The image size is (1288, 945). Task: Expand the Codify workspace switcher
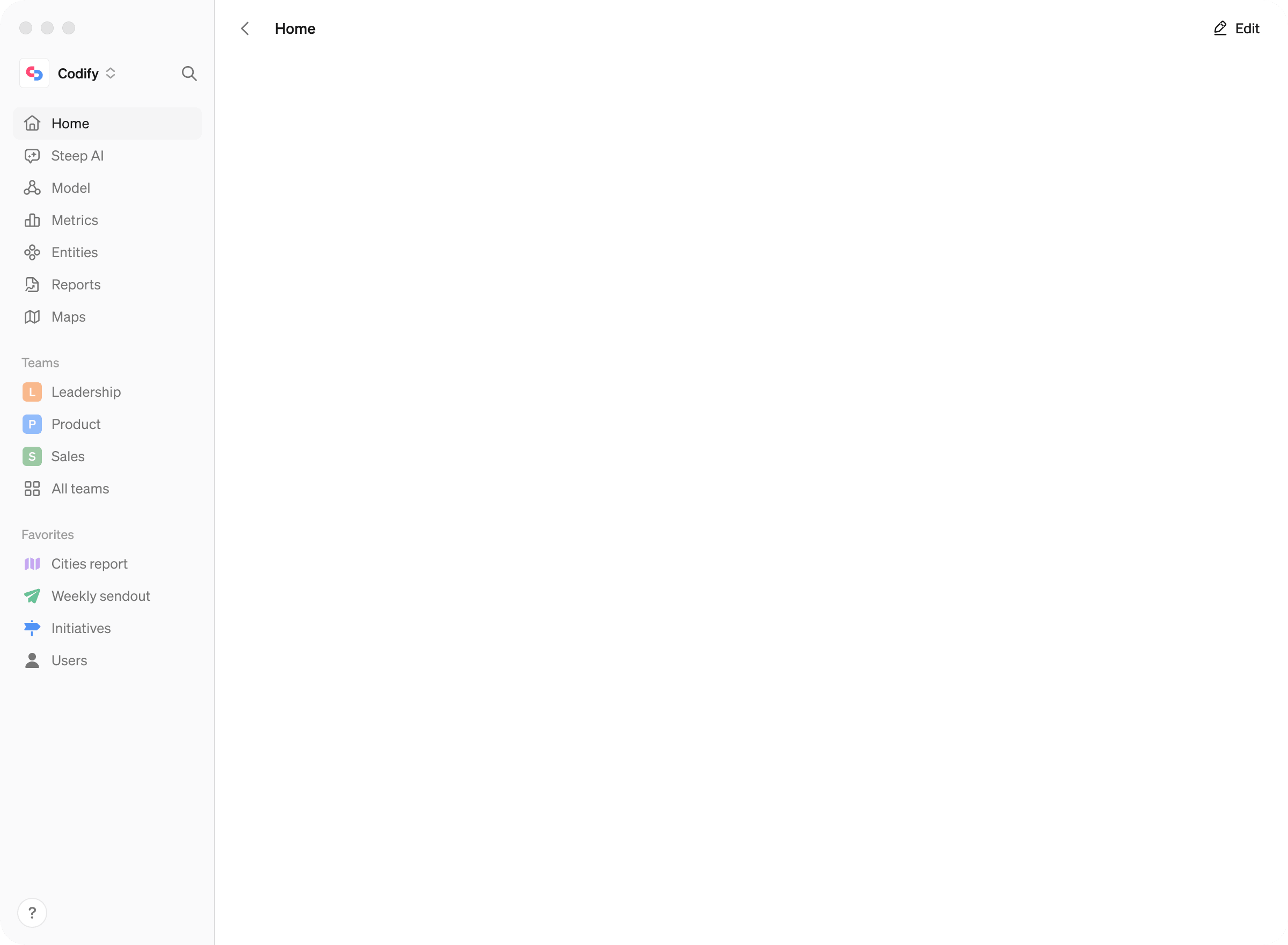tap(110, 73)
